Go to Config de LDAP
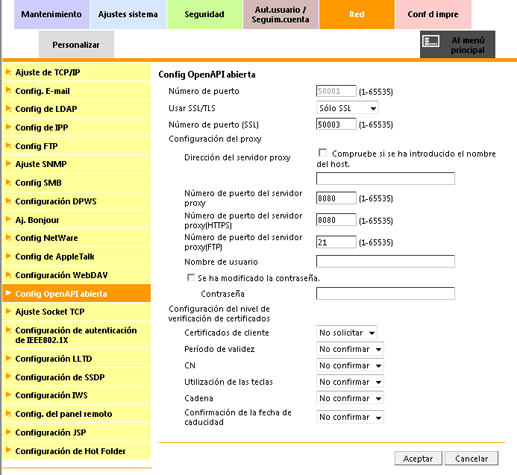The image size is (517, 475). [x=77, y=109]
